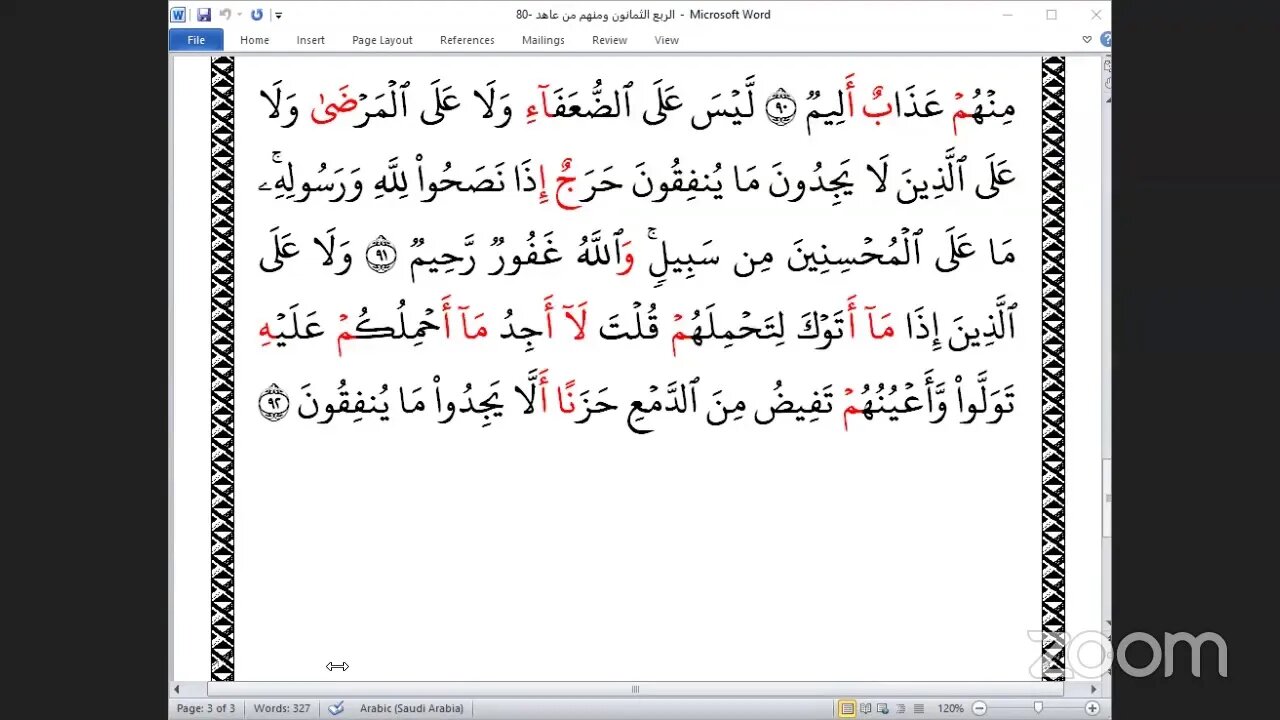This screenshot has height=720, width=1280.
Task: Click verse number marker ٩٠ in text
Action: (x=781, y=108)
